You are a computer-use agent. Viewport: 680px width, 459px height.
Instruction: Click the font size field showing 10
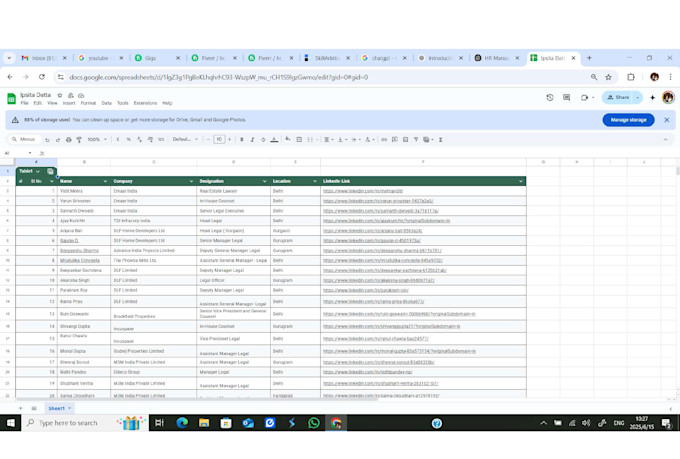(219, 140)
